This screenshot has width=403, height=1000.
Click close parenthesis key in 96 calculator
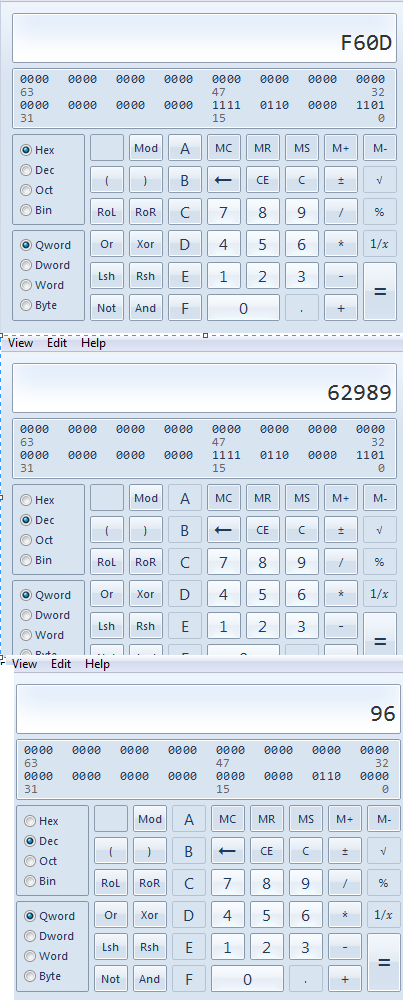point(150,851)
